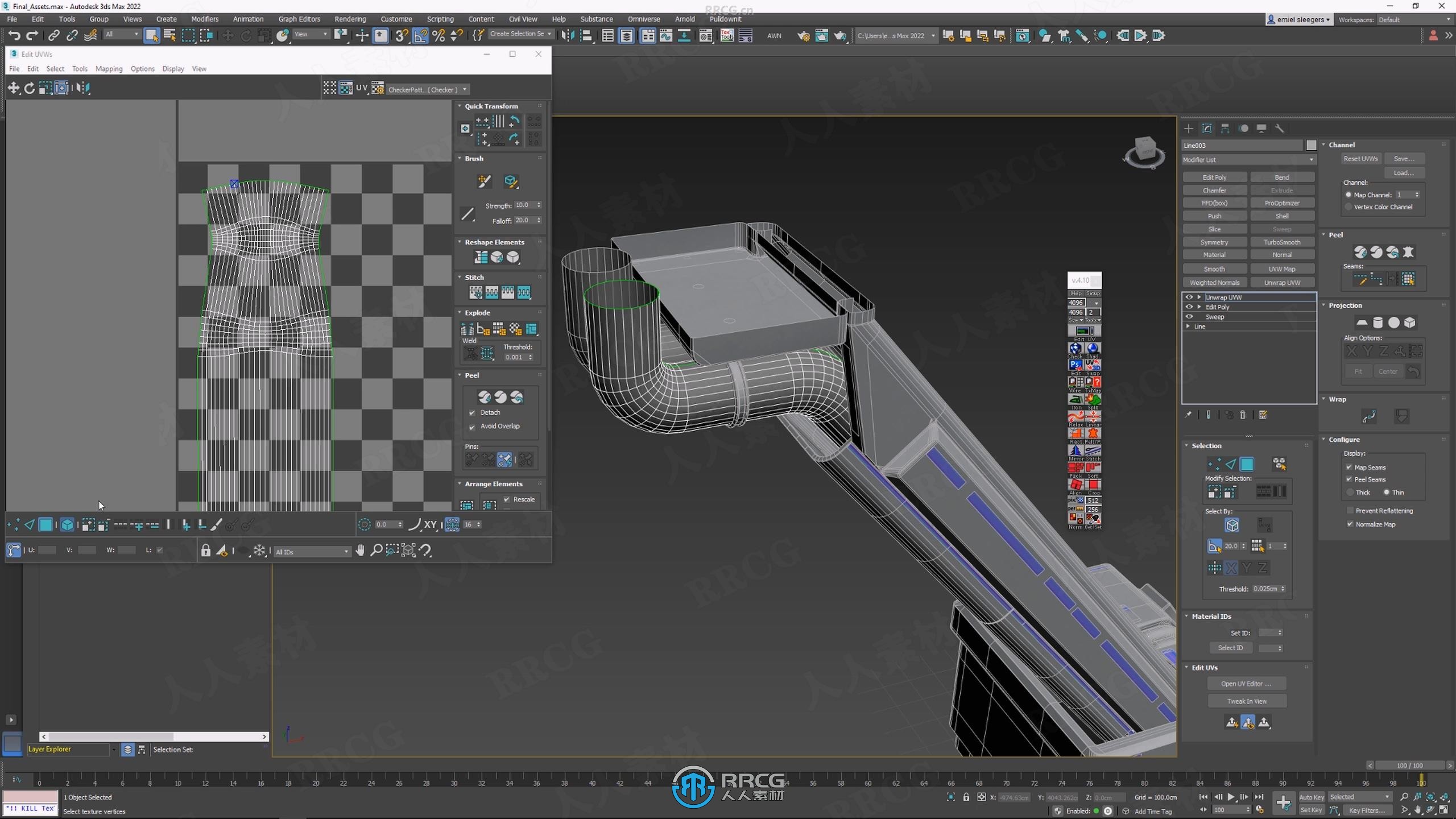The height and width of the screenshot is (819, 1456).
Task: Click the Stitch tool icon in UV editor
Action: click(x=475, y=292)
